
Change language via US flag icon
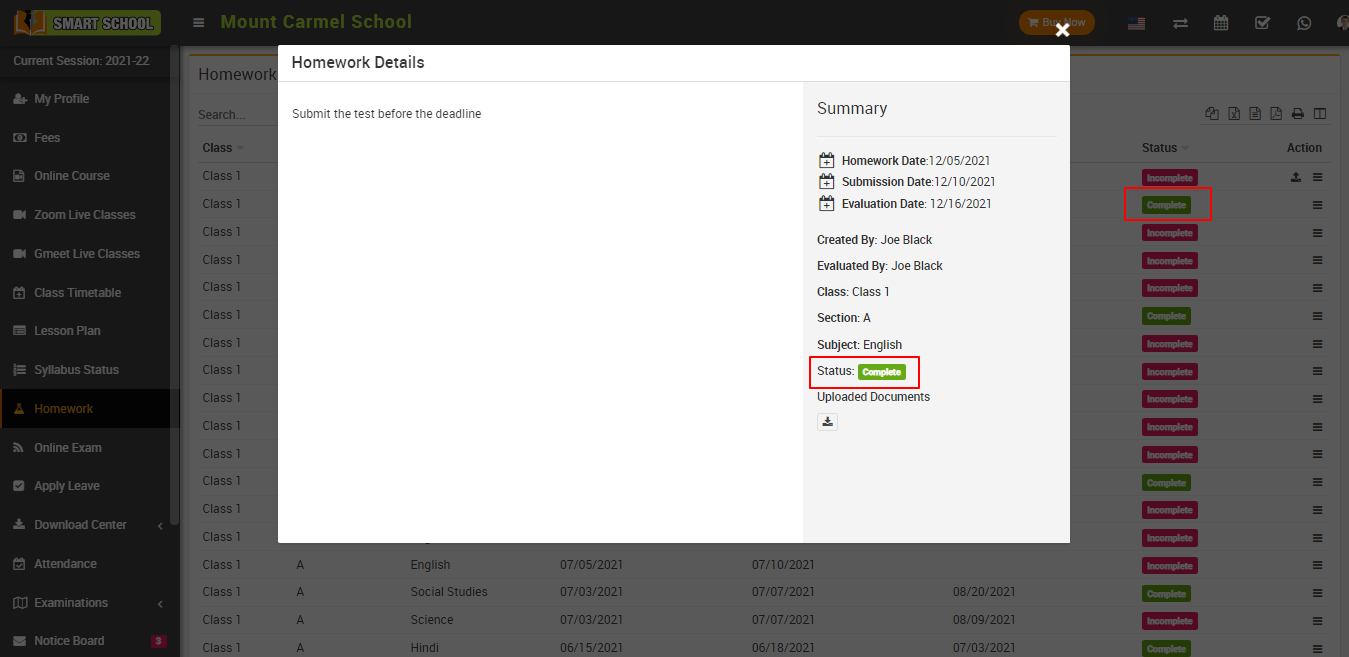click(x=1136, y=23)
